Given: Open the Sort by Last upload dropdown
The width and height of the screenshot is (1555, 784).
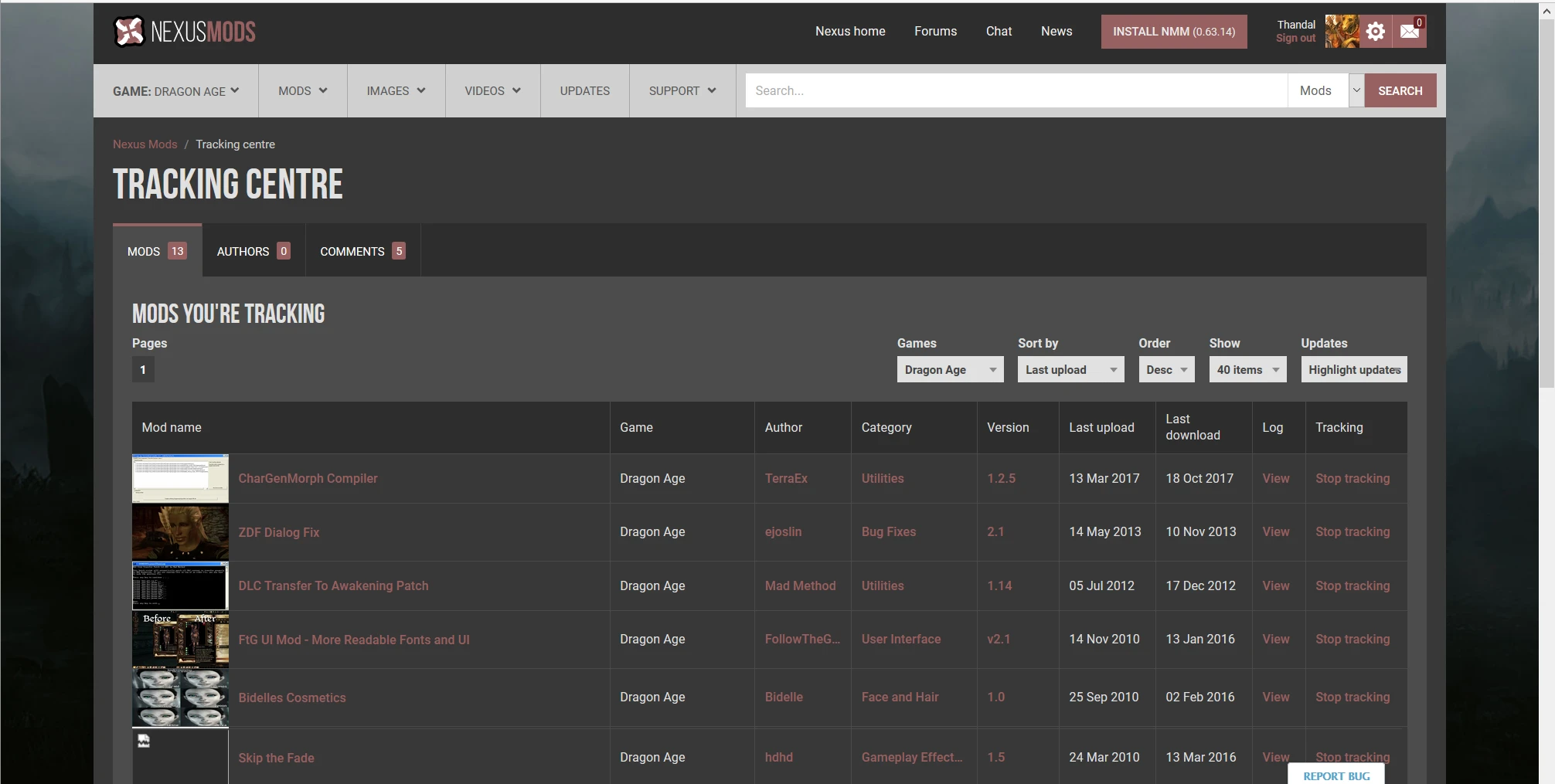Looking at the screenshot, I should (x=1070, y=370).
